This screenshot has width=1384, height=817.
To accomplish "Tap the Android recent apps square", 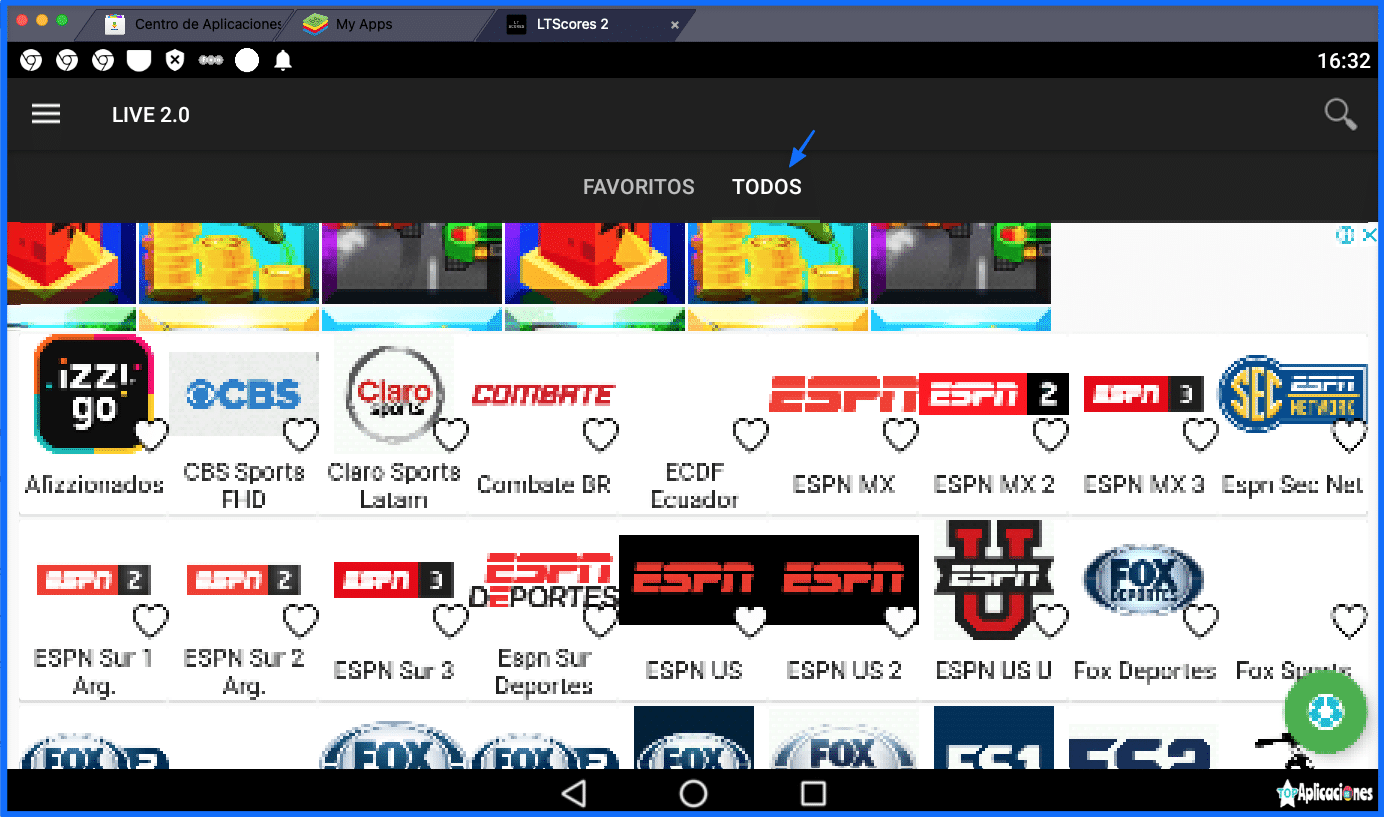I will 814,794.
